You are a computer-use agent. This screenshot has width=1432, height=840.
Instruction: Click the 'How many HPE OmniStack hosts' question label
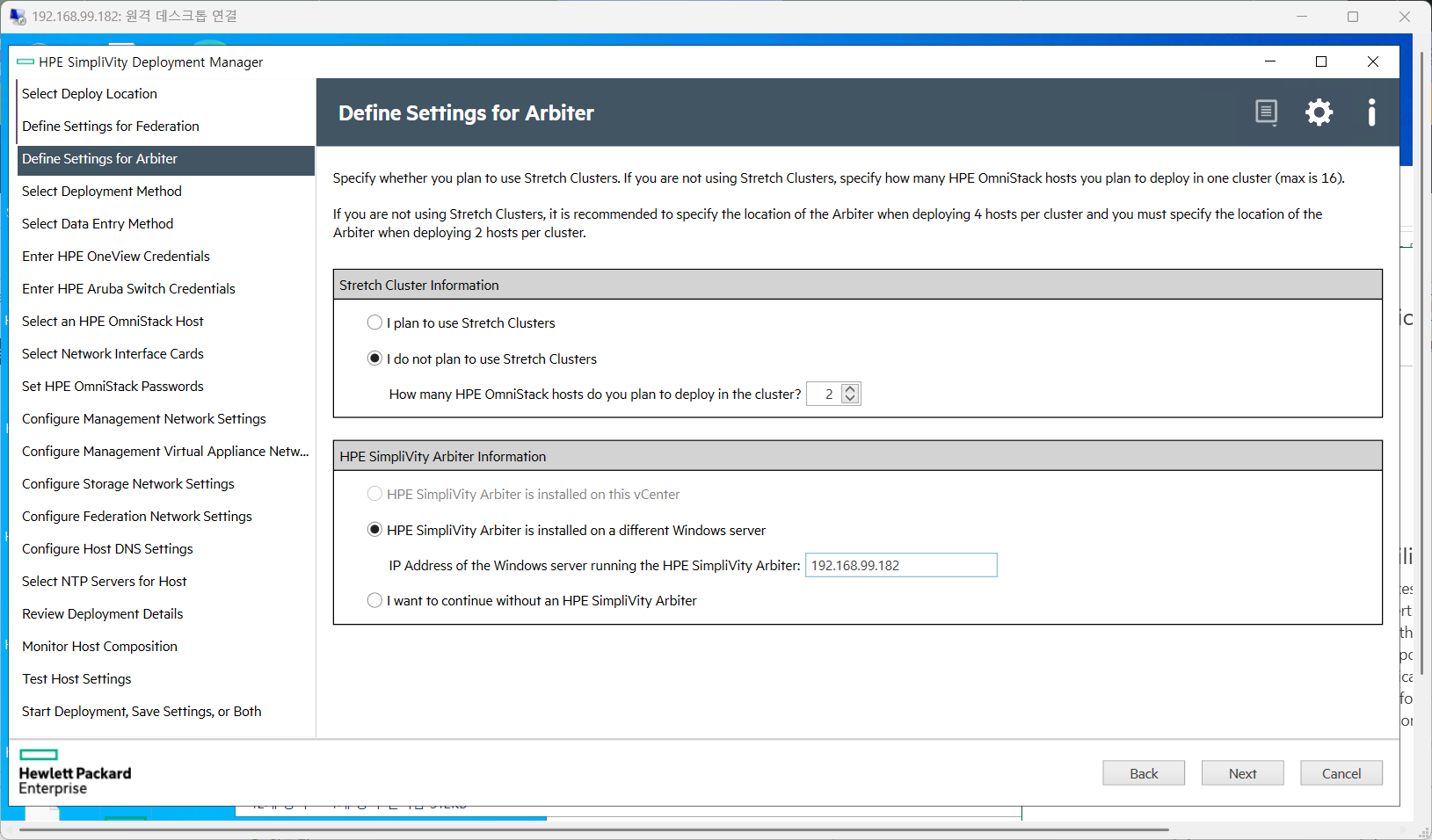tap(595, 394)
